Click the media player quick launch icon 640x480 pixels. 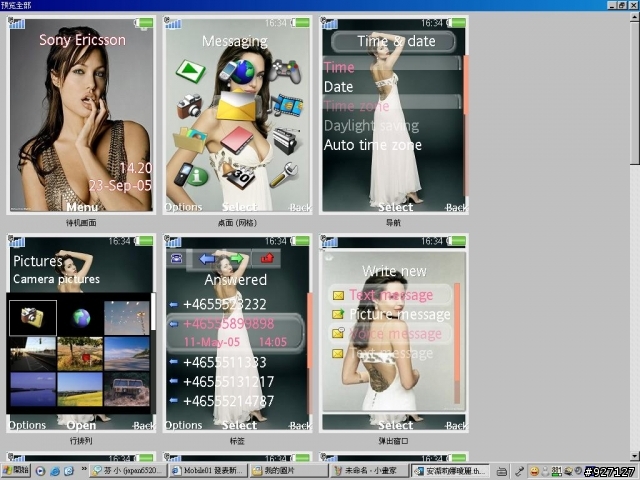point(40,471)
